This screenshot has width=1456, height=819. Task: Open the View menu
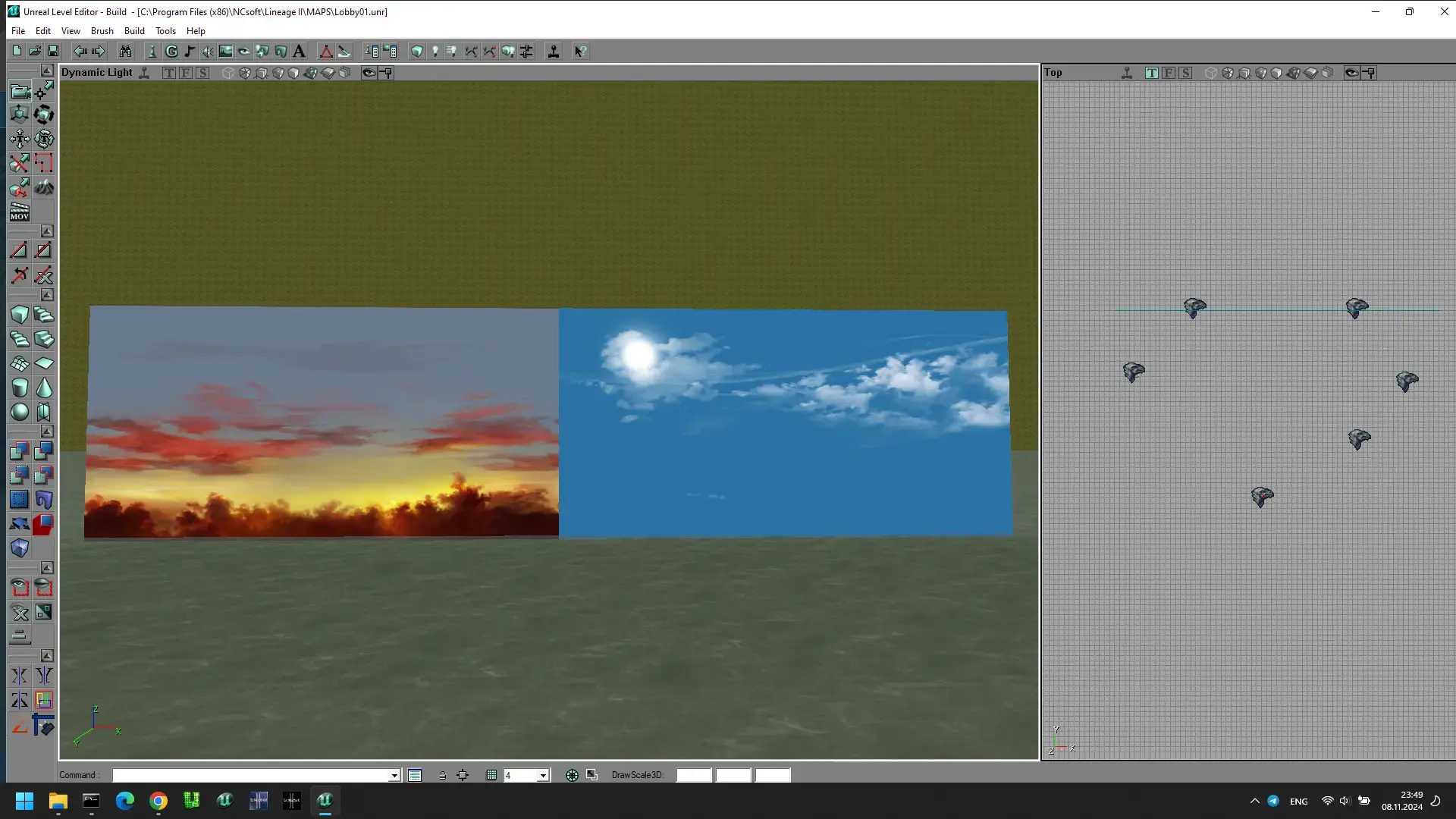[71, 31]
